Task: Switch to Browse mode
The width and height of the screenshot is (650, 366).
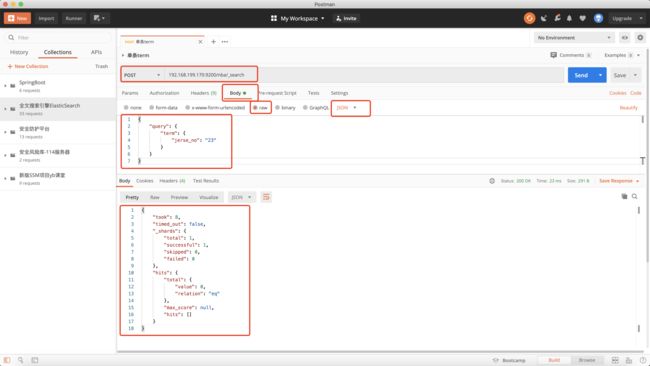Action: (587, 360)
